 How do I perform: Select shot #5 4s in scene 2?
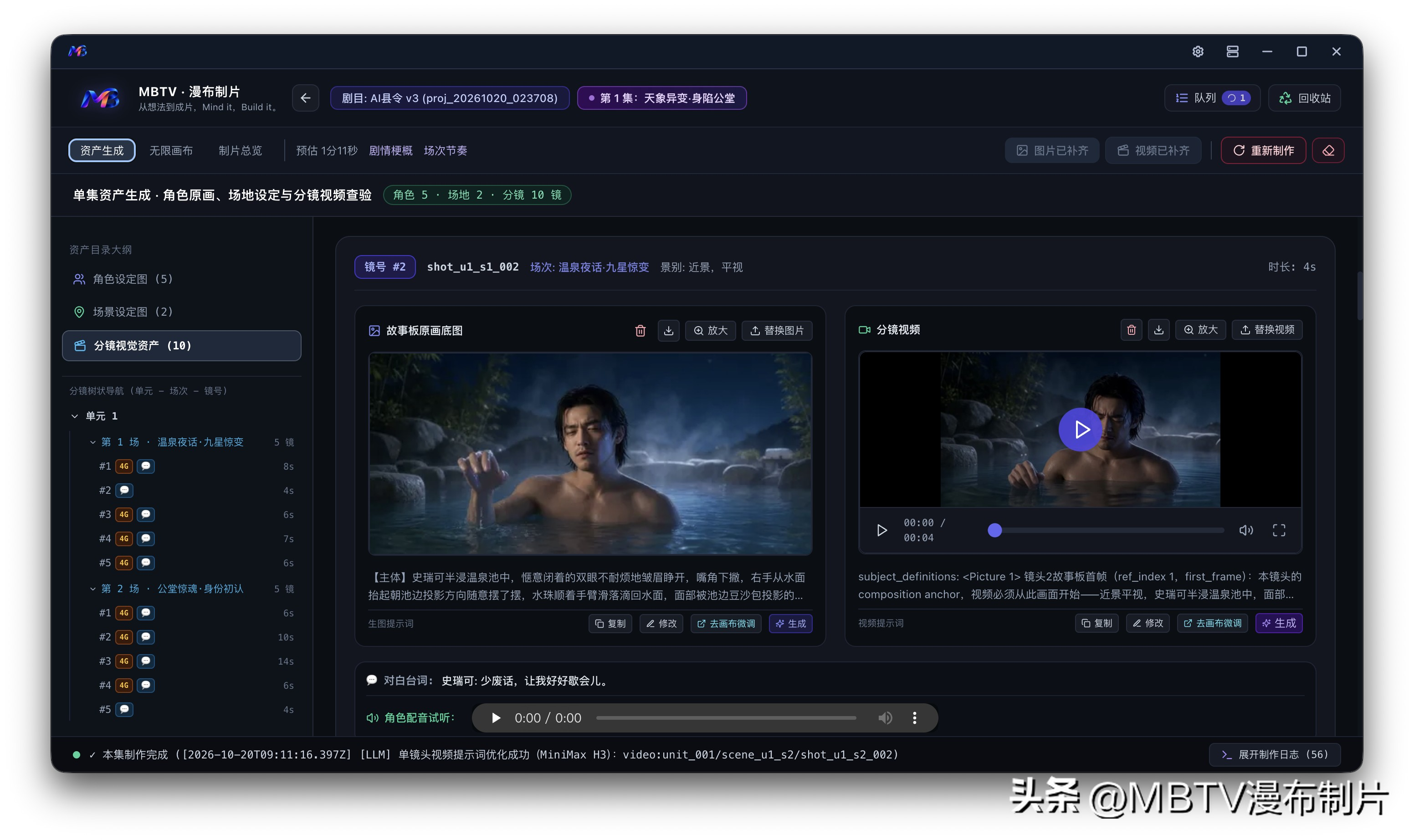[195, 709]
